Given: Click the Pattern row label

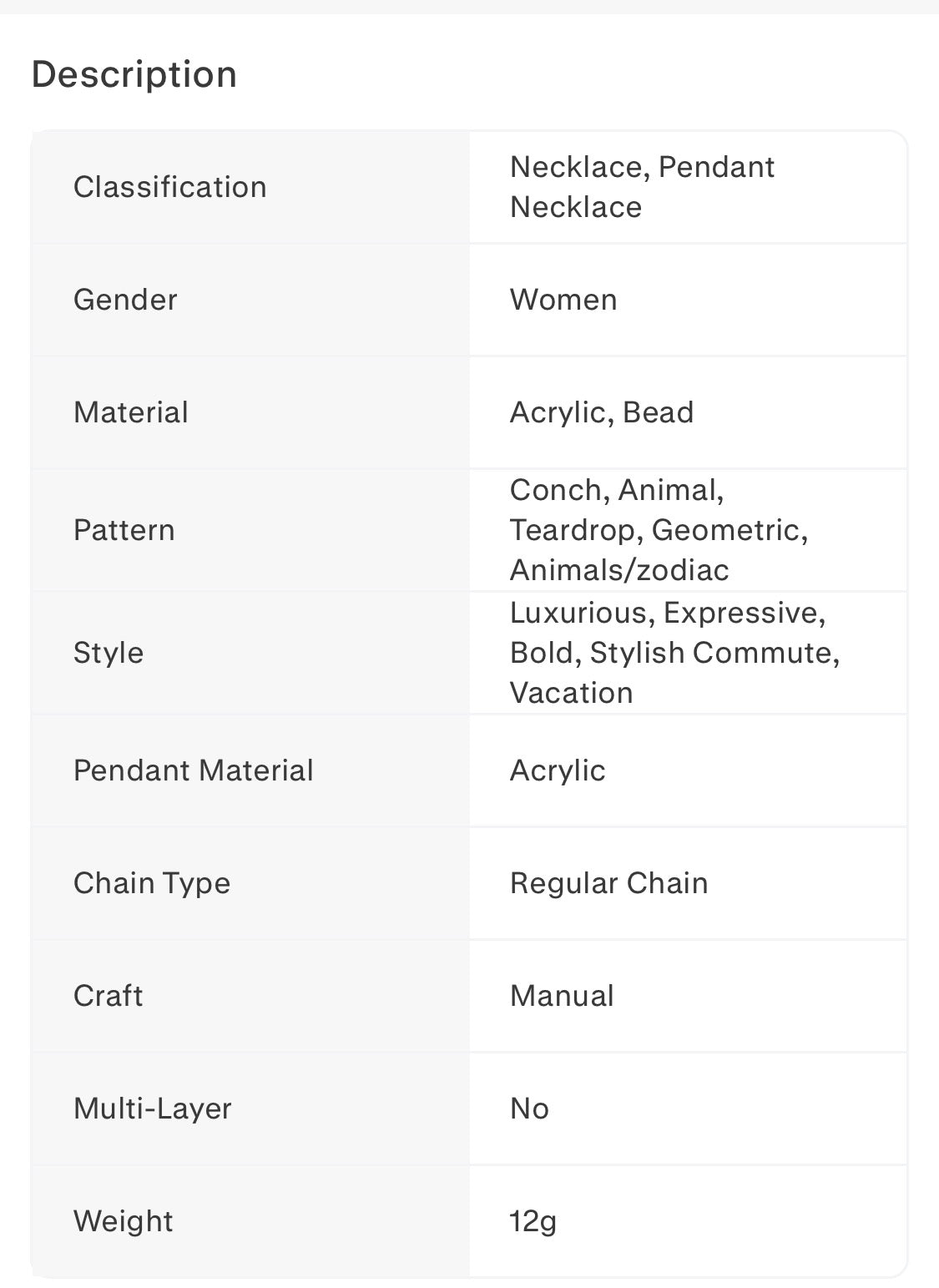Looking at the screenshot, I should click(x=124, y=530).
